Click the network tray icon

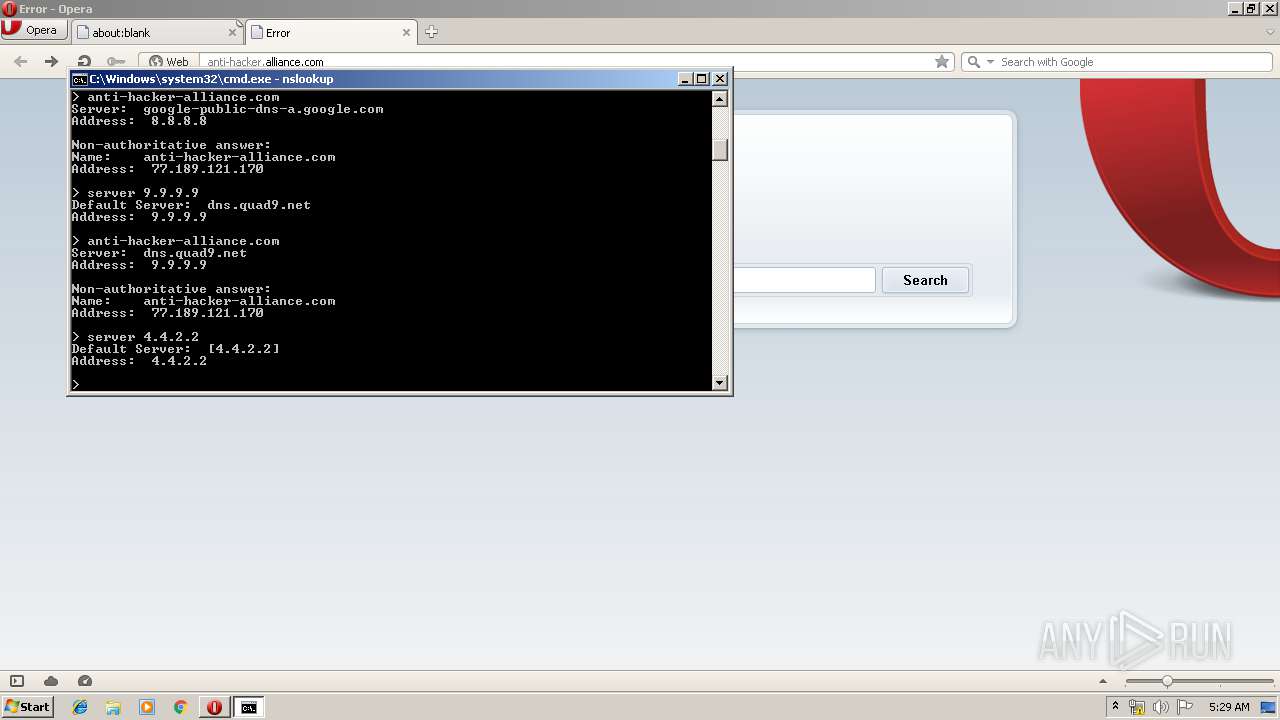pyautogui.click(x=1137, y=707)
